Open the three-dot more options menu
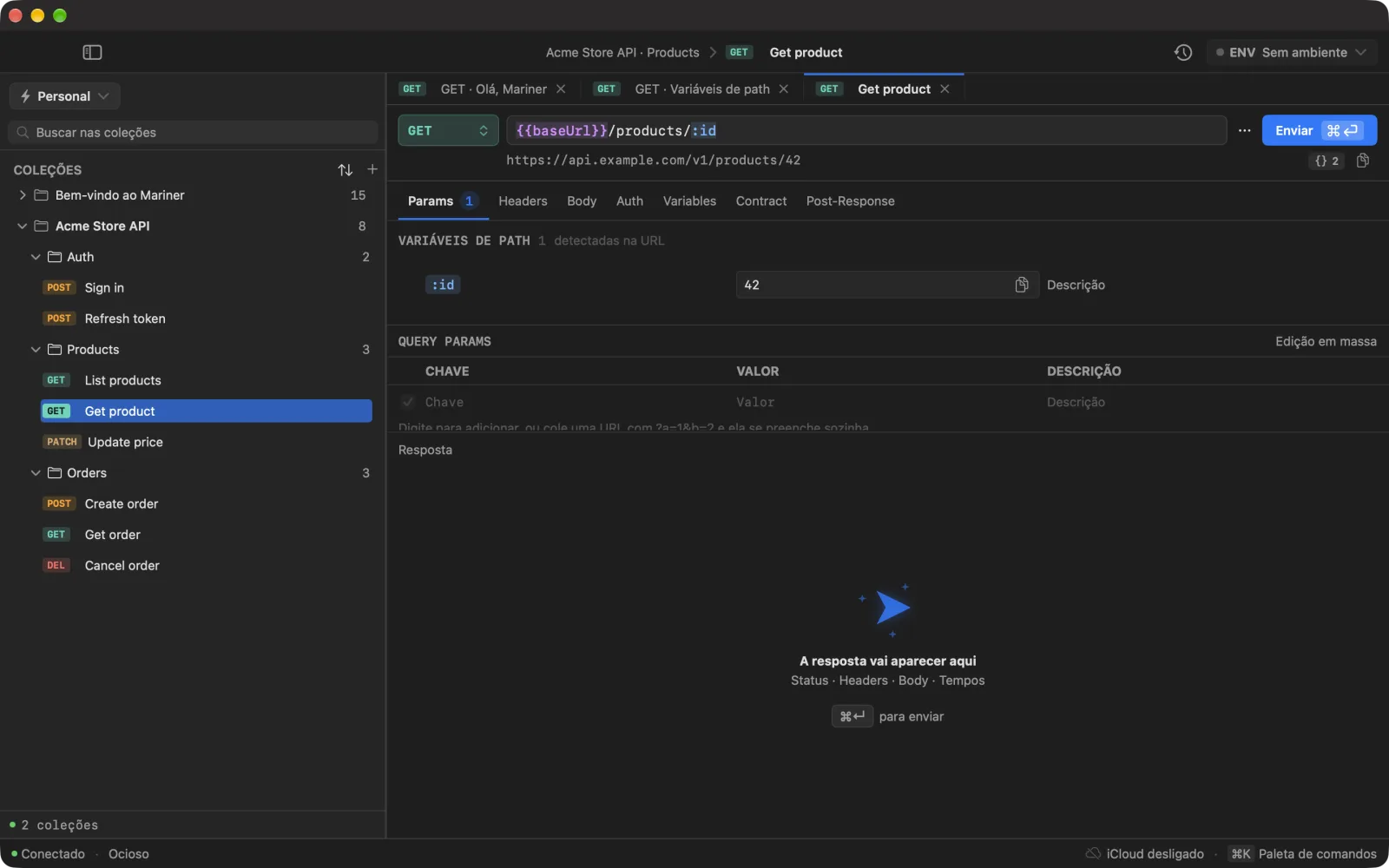The width and height of the screenshot is (1389, 868). [x=1245, y=130]
